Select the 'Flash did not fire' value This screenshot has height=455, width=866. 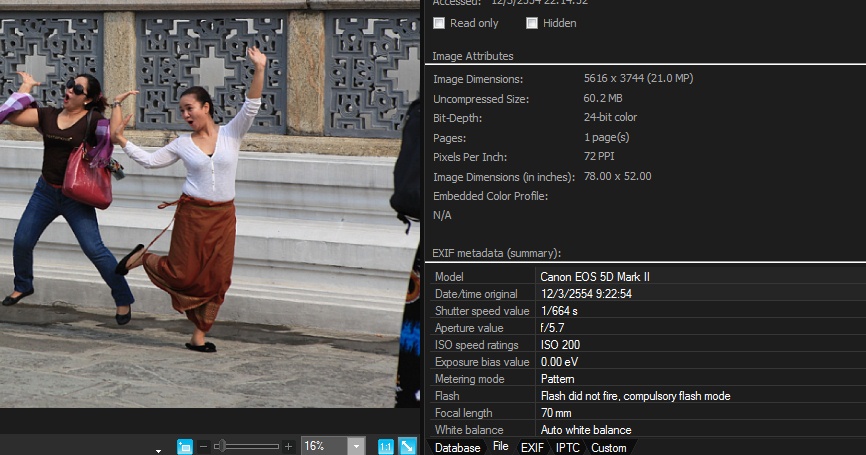635,396
